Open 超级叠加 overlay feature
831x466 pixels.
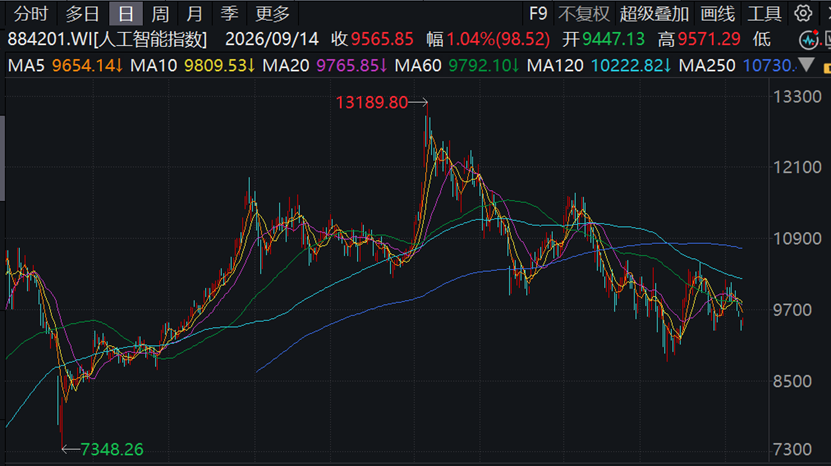click(655, 14)
